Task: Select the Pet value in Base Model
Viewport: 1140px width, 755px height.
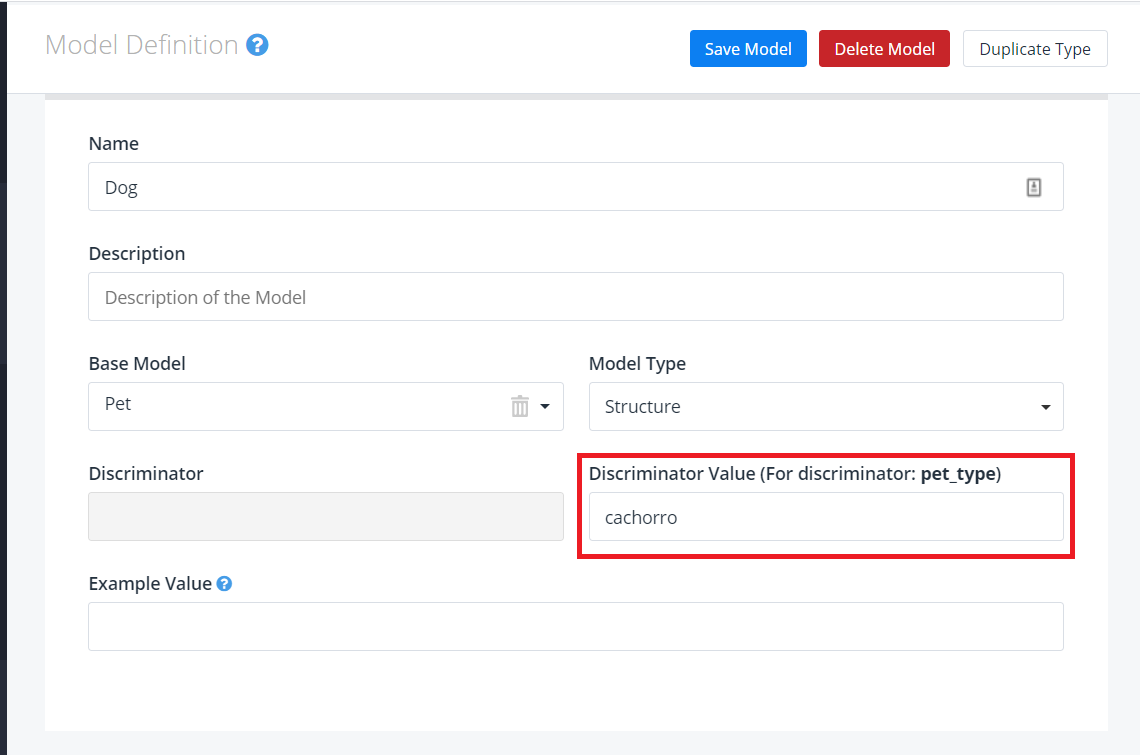Action: [118, 404]
